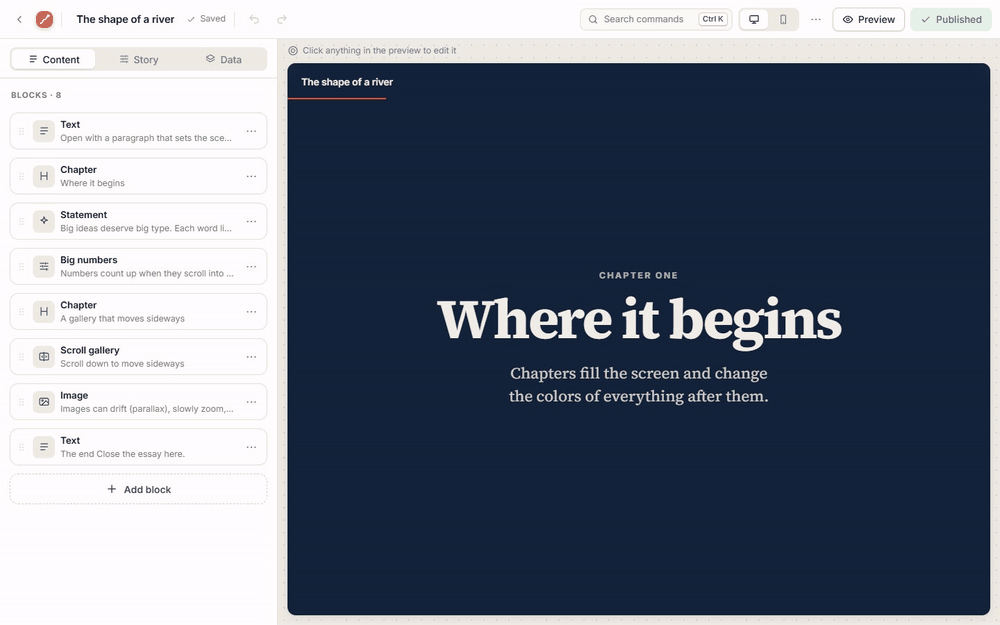This screenshot has width=1000, height=625.
Task: Click the 'BLOCKS · 8' heading
Action: click(36, 95)
